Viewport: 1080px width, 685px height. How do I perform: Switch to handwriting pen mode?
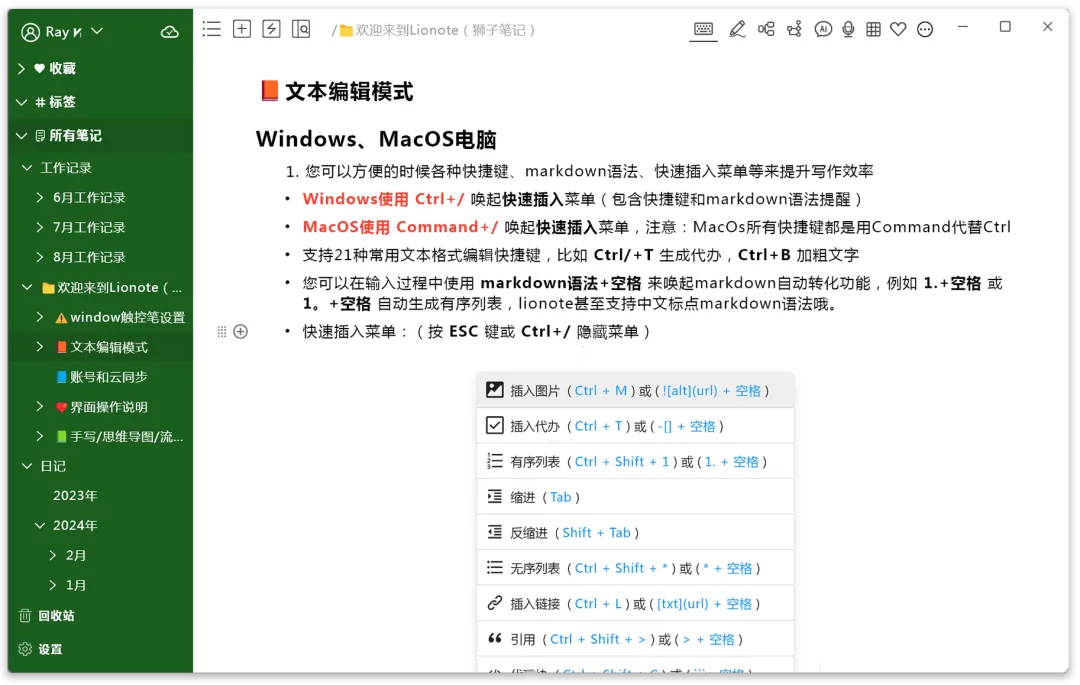click(737, 29)
